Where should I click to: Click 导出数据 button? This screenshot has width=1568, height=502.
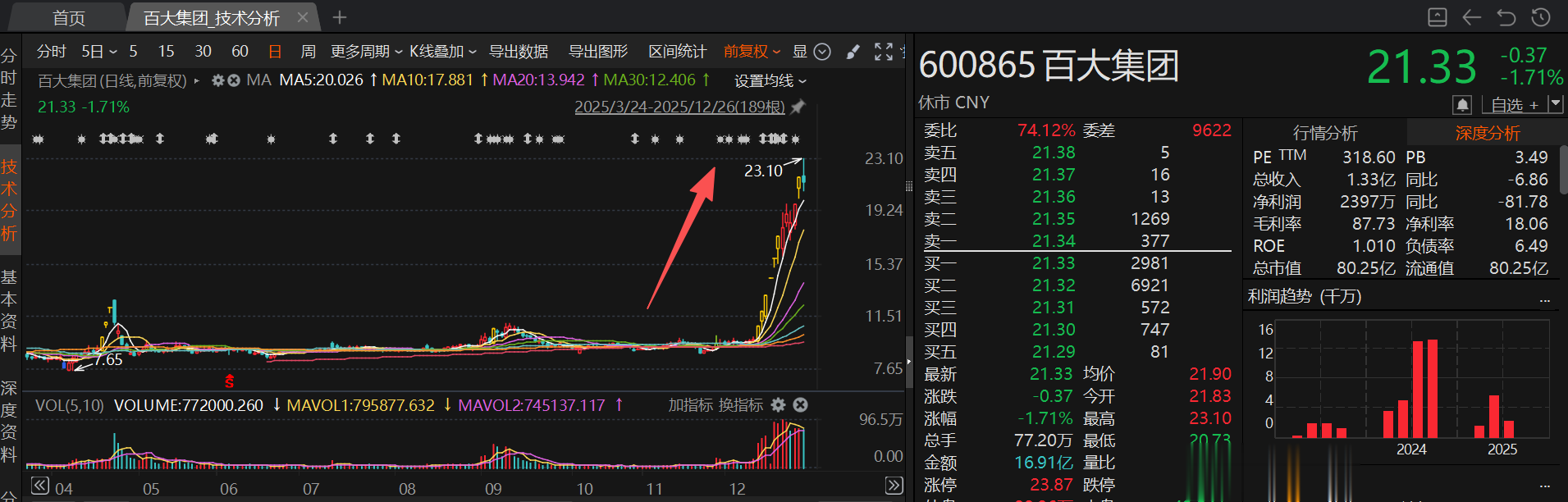(519, 52)
